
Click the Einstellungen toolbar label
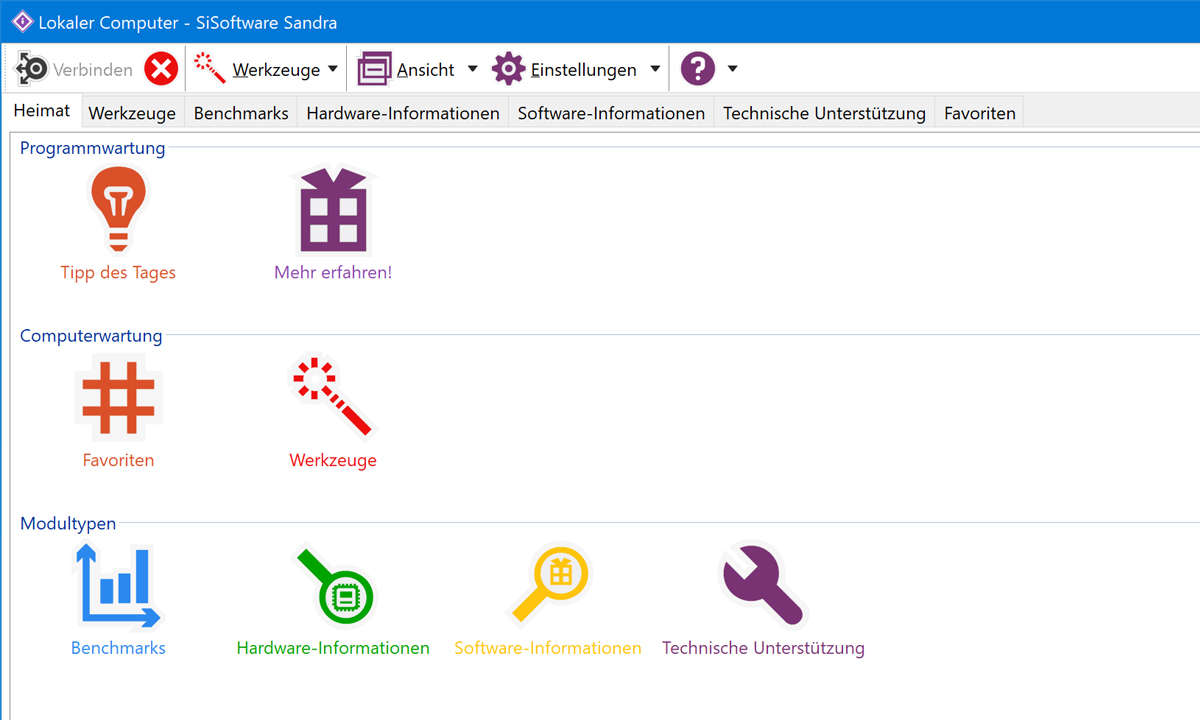[584, 70]
